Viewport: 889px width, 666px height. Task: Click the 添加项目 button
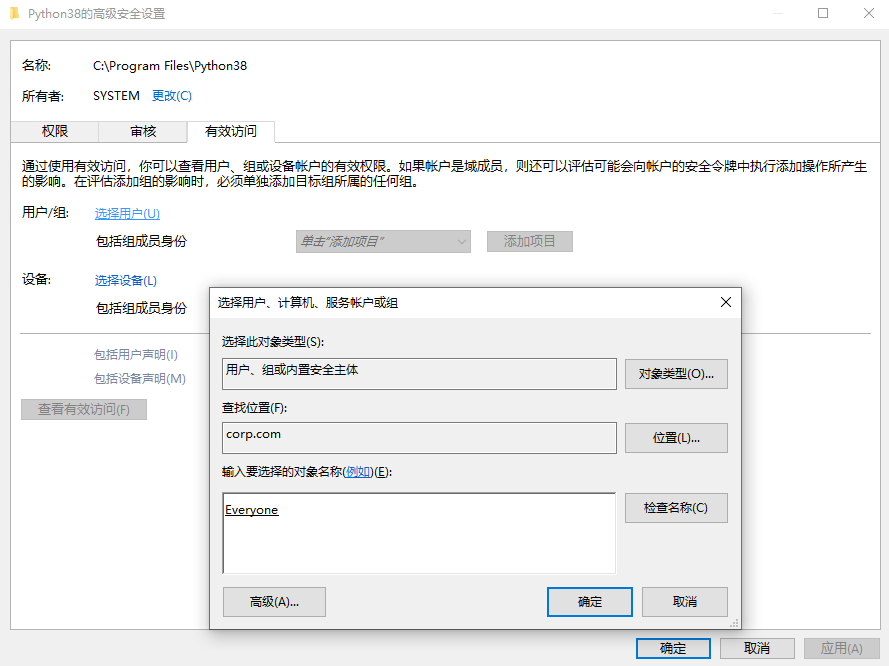[530, 241]
